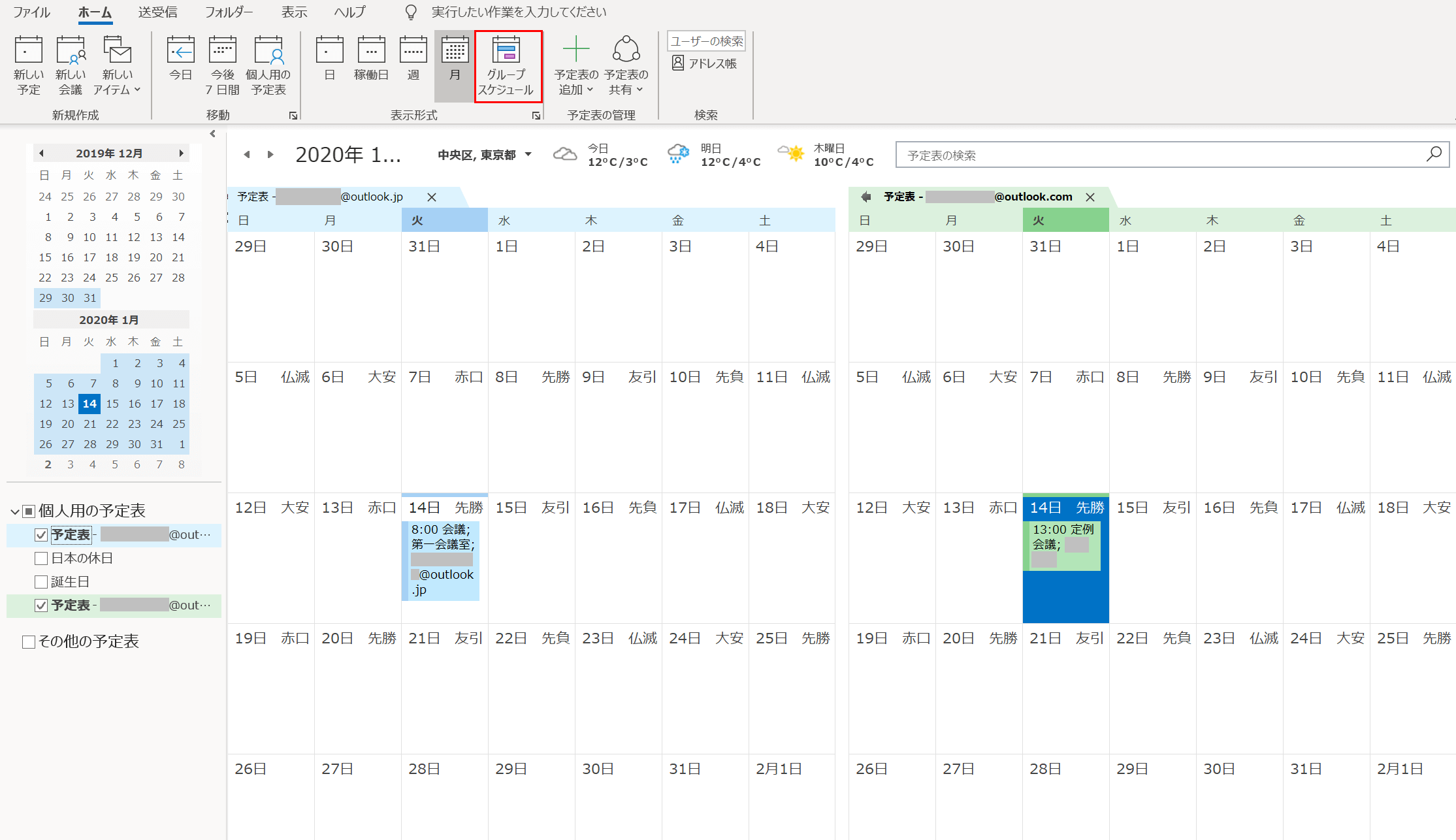
Task: Click tomorrow's weather forecast icon
Action: pos(678,154)
